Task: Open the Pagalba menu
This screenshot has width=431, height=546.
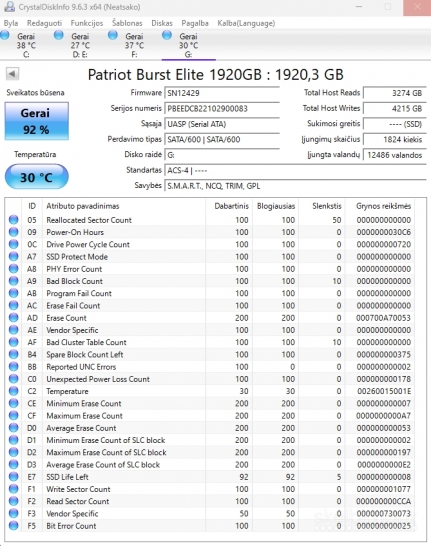Action: click(195, 23)
